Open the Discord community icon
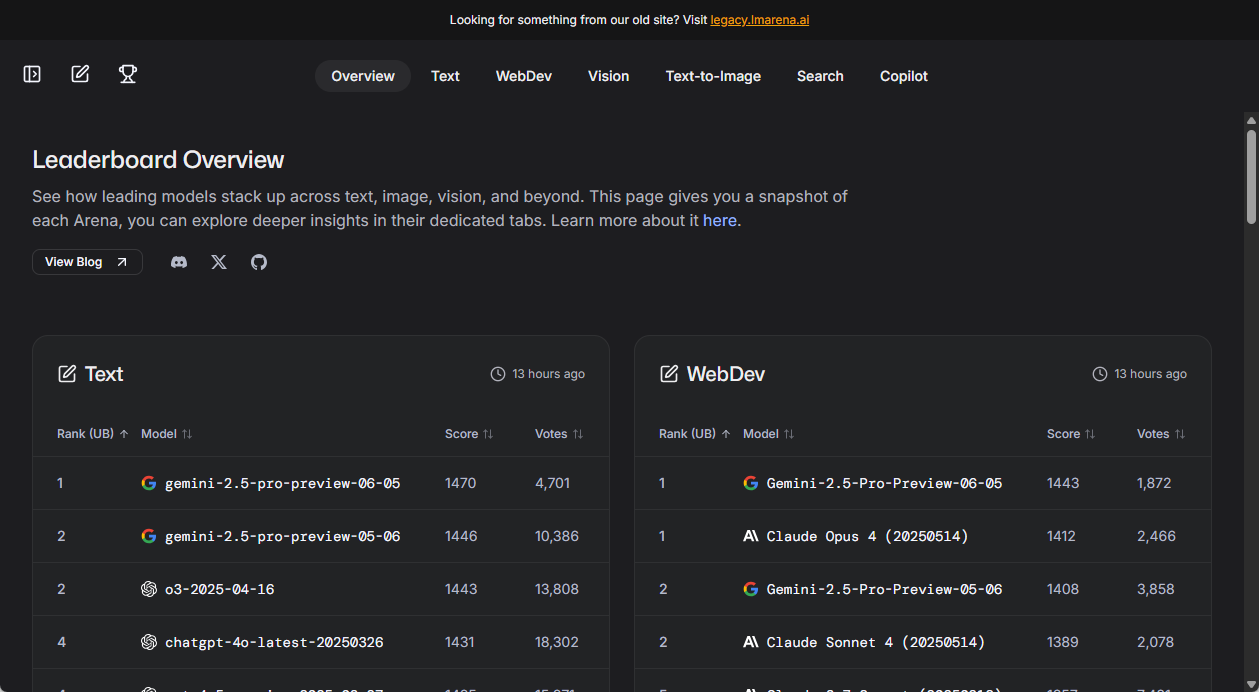This screenshot has width=1259, height=692. pyautogui.click(x=179, y=262)
